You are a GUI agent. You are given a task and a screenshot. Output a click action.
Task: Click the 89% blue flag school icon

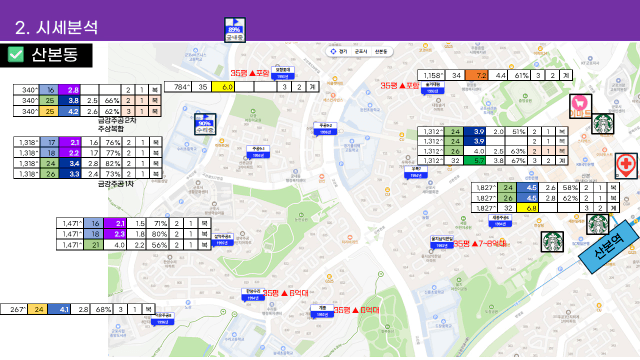click(x=235, y=30)
